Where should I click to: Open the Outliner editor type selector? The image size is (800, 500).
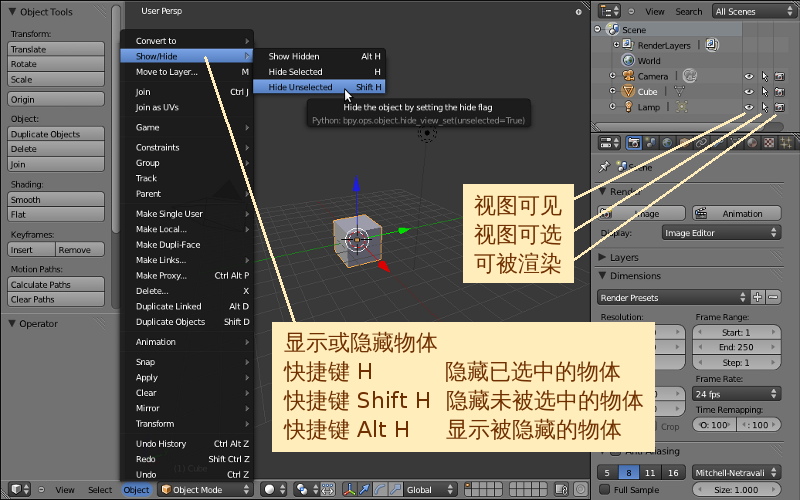pos(610,11)
